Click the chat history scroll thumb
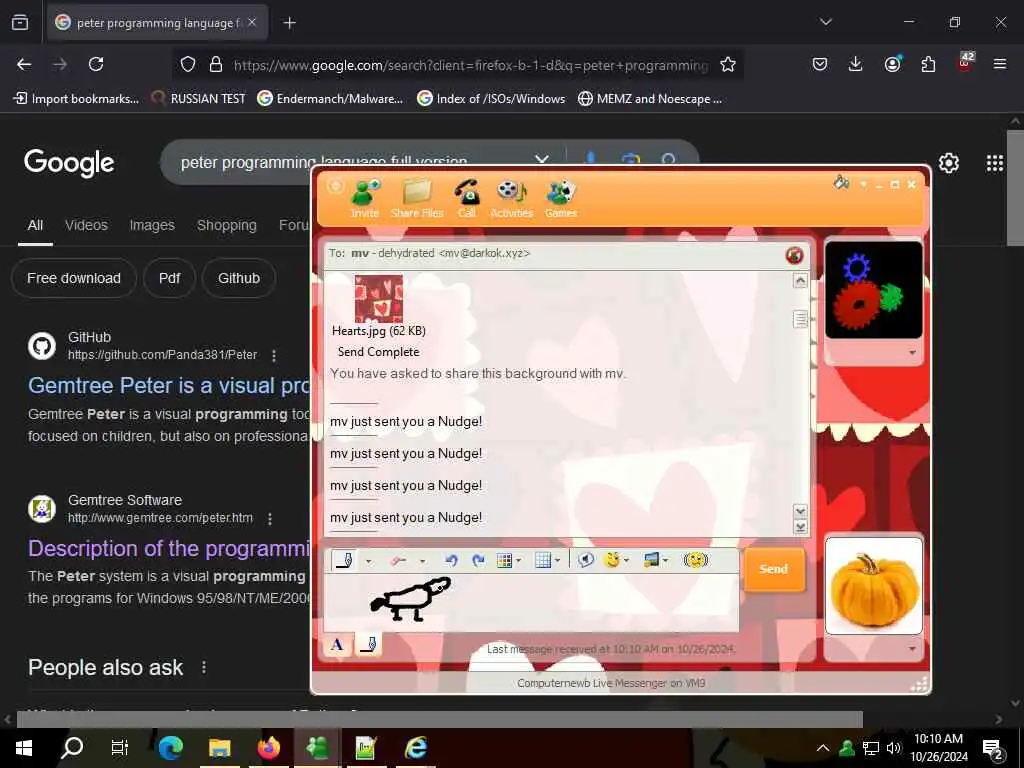The image size is (1024, 768). coord(800,319)
